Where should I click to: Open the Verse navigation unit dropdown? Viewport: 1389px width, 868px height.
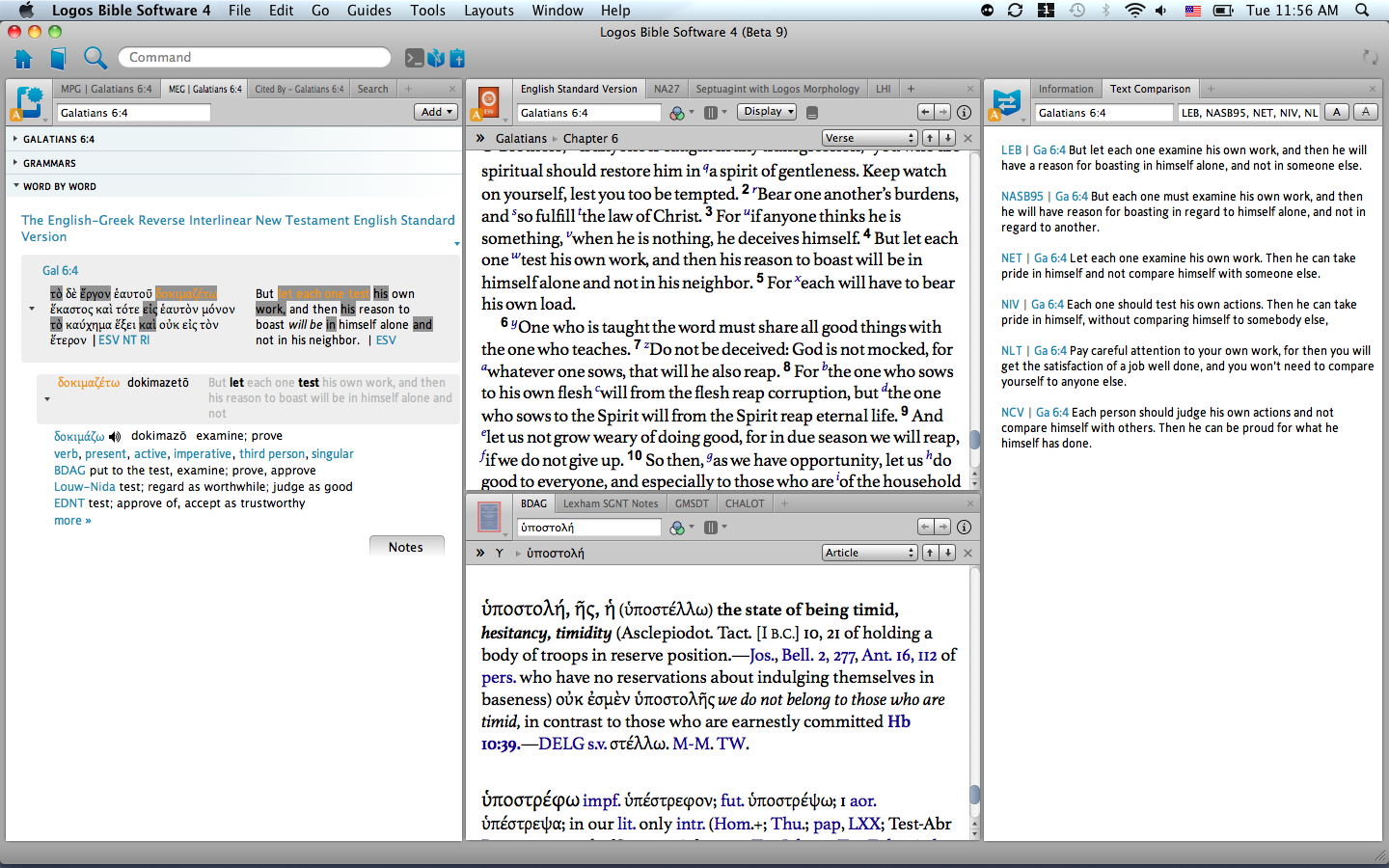click(x=869, y=138)
